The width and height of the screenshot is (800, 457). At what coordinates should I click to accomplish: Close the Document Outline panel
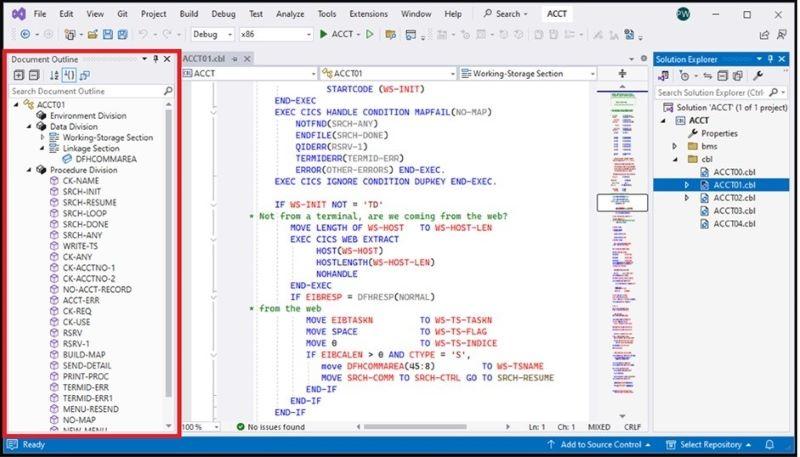coord(167,59)
